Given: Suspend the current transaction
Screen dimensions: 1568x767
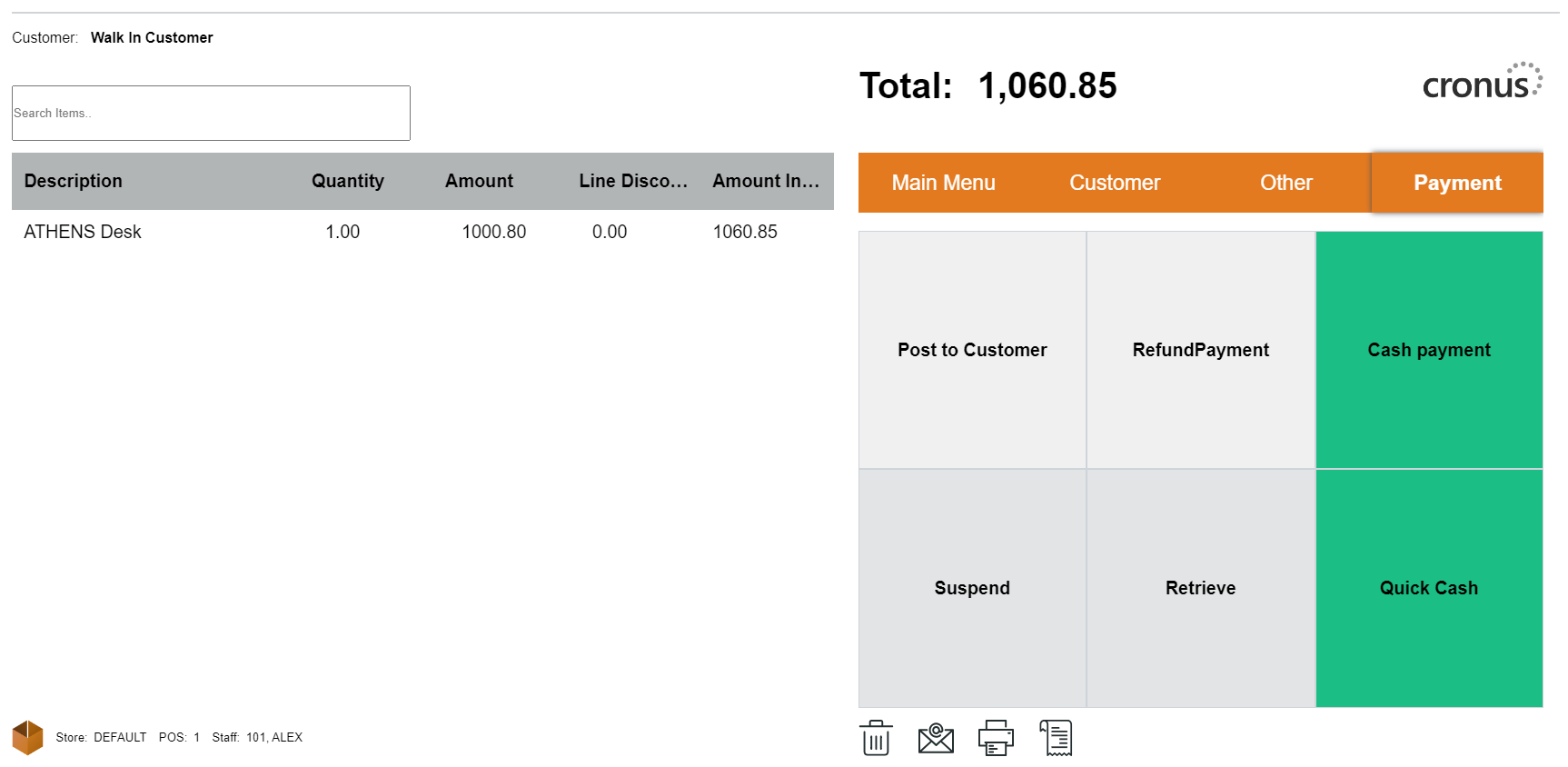Looking at the screenshot, I should click(972, 588).
